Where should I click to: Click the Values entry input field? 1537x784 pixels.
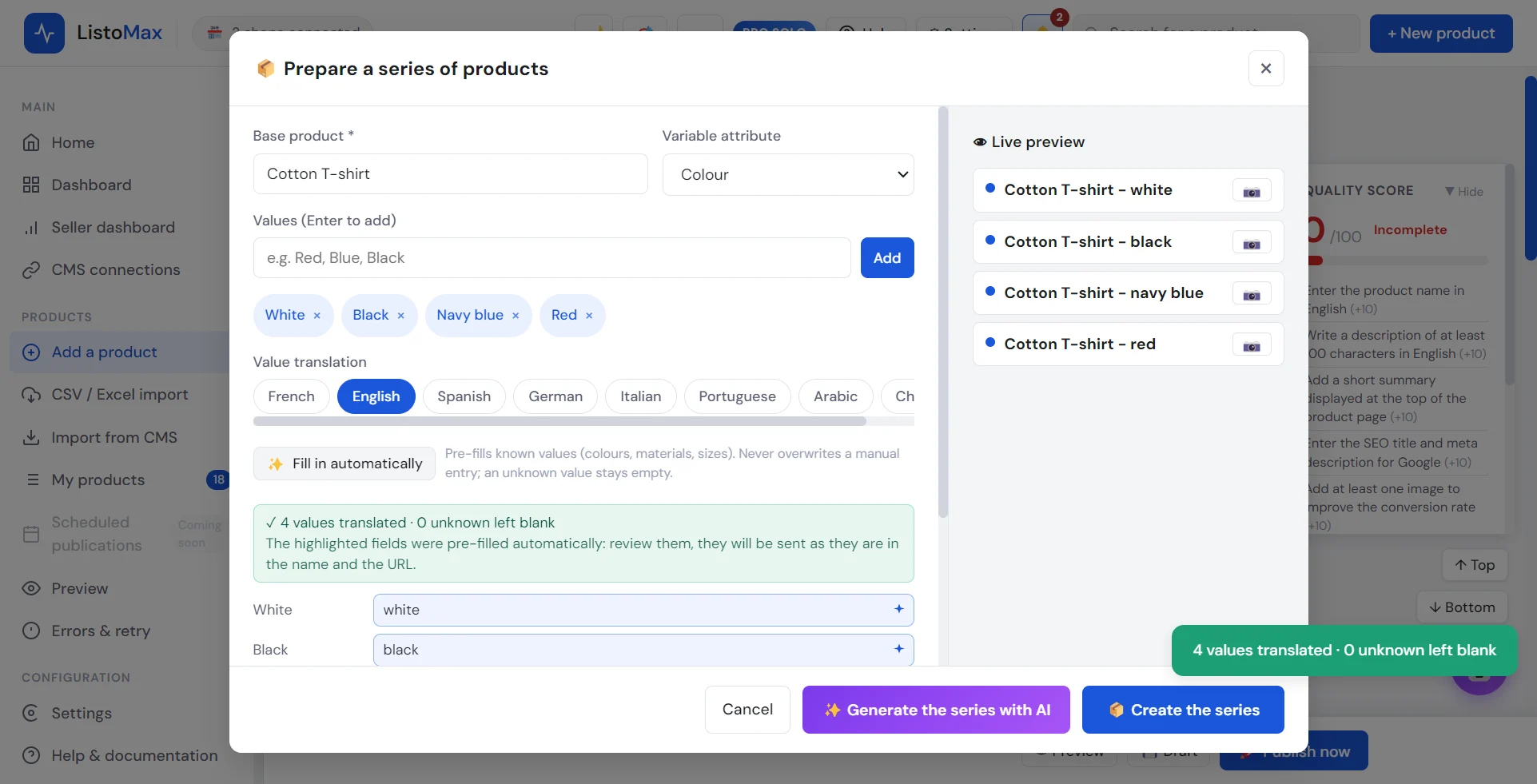pyautogui.click(x=552, y=258)
